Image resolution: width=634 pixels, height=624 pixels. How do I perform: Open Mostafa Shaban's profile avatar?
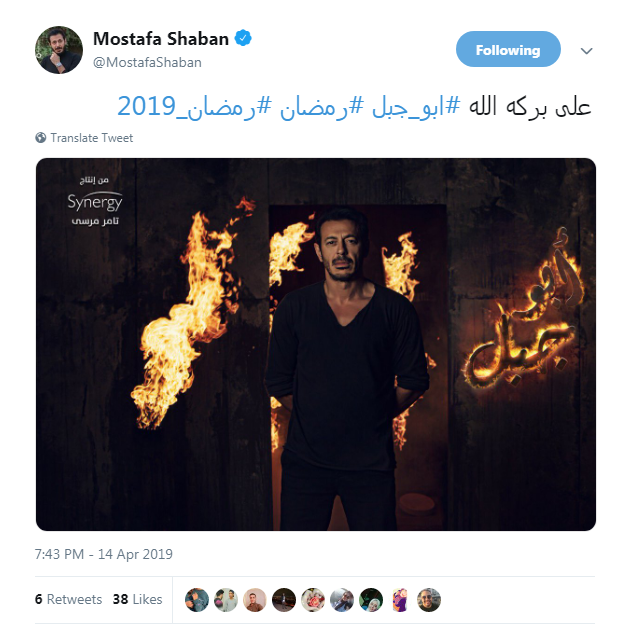pos(59,50)
